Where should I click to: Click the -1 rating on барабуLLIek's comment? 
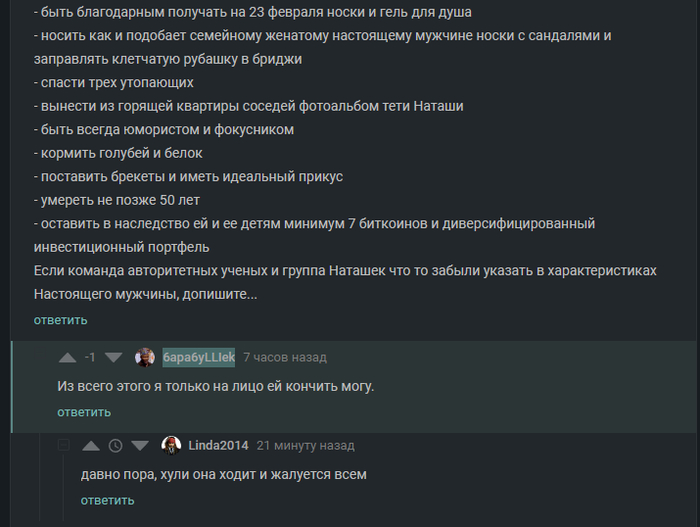point(90,357)
